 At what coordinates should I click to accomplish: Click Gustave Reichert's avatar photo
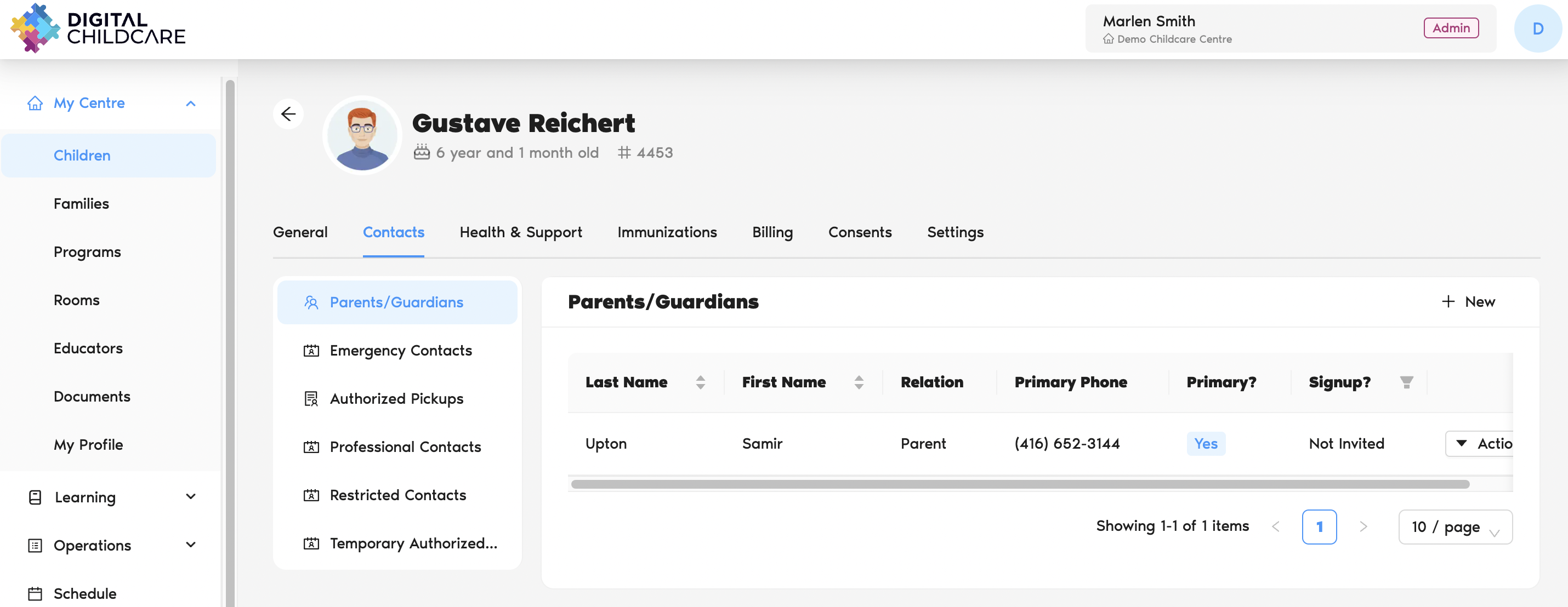tap(362, 136)
